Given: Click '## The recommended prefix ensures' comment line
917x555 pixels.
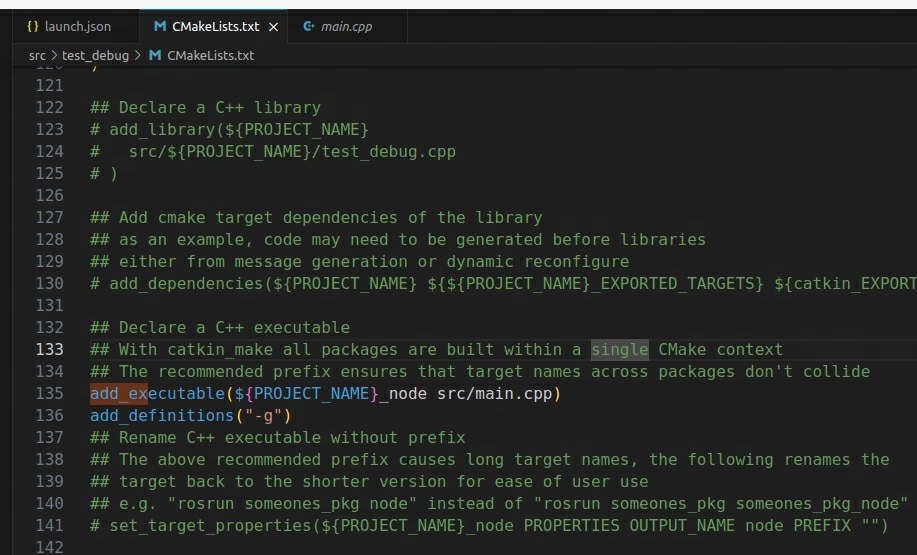Looking at the screenshot, I should click(x=480, y=372).
